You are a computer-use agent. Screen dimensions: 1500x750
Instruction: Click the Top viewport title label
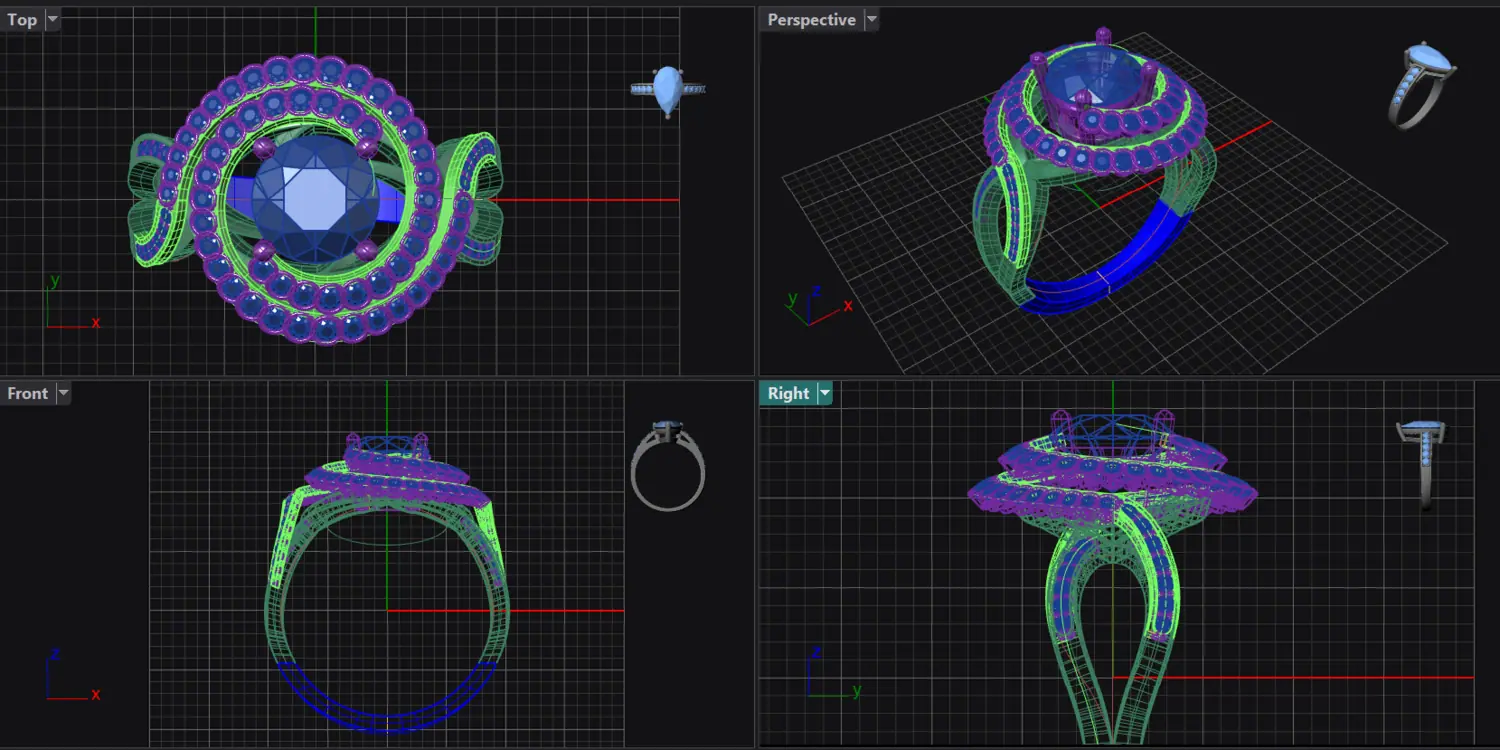22,20
